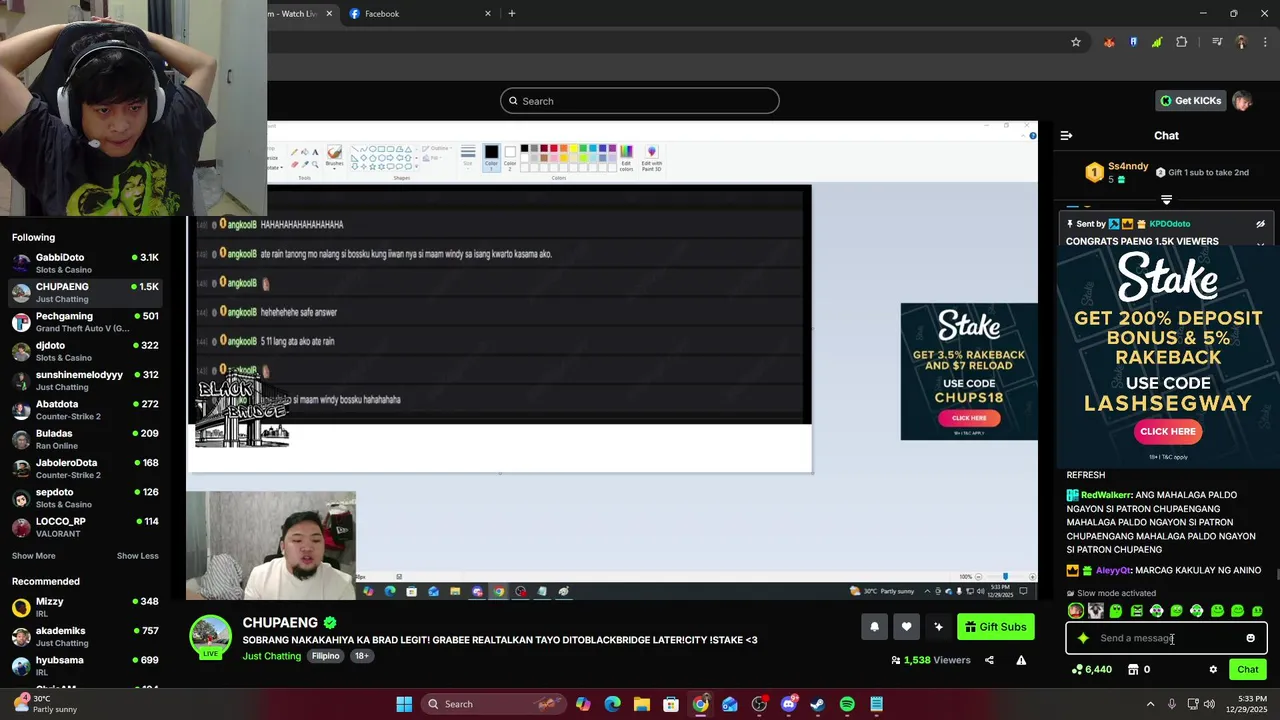
Task: Open a new browser tab
Action: (512, 14)
